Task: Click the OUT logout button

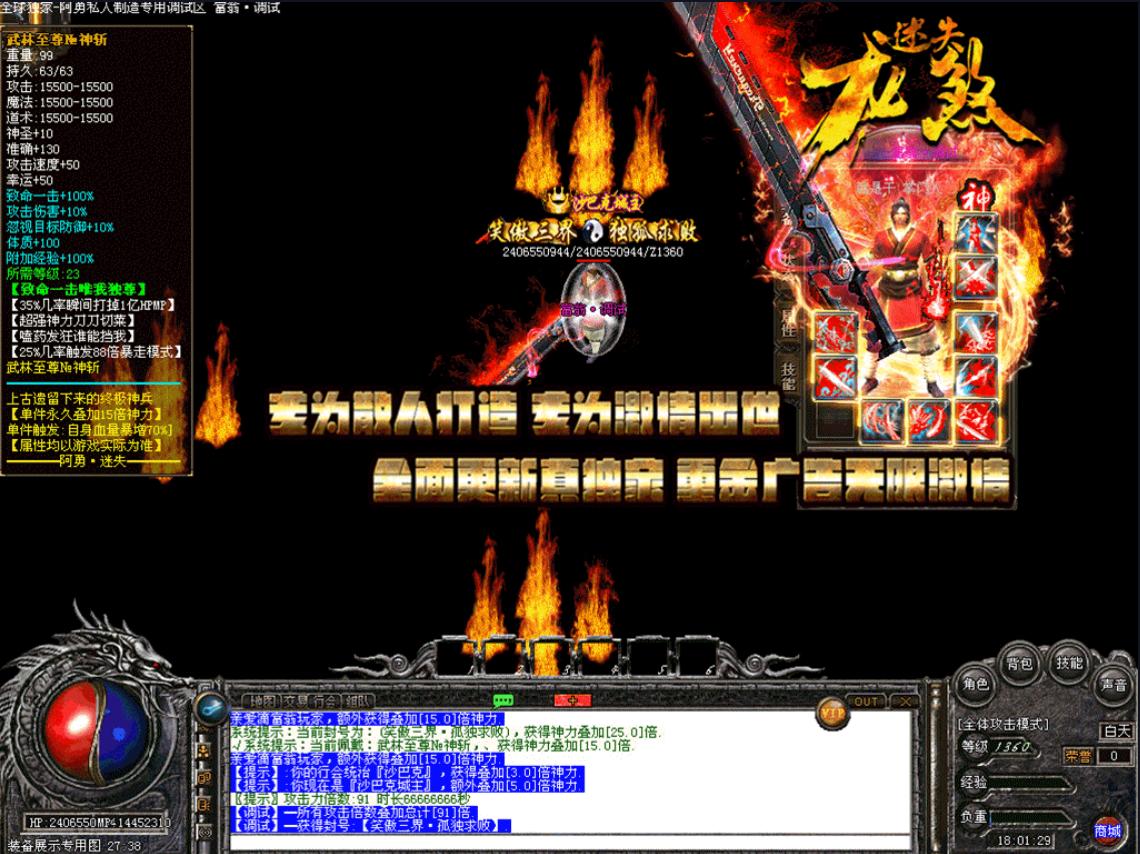Action: point(866,701)
